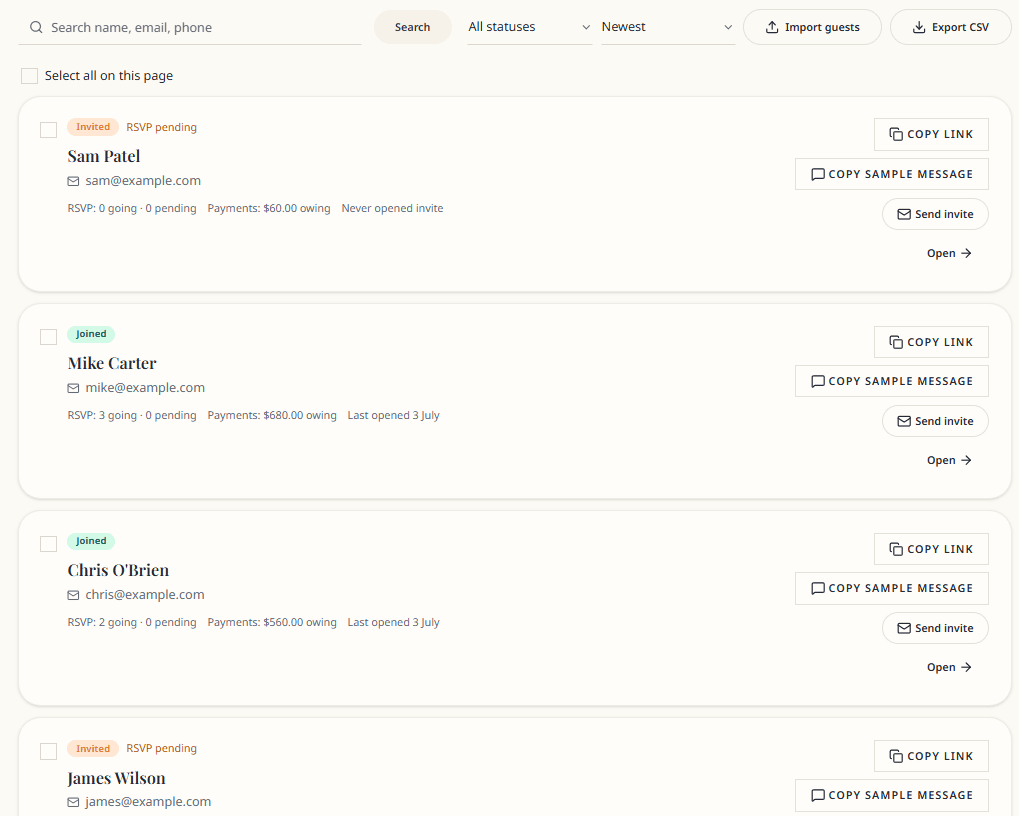Screen dimensions: 1019x816
Task: Click the Export CSV button
Action: (951, 27)
